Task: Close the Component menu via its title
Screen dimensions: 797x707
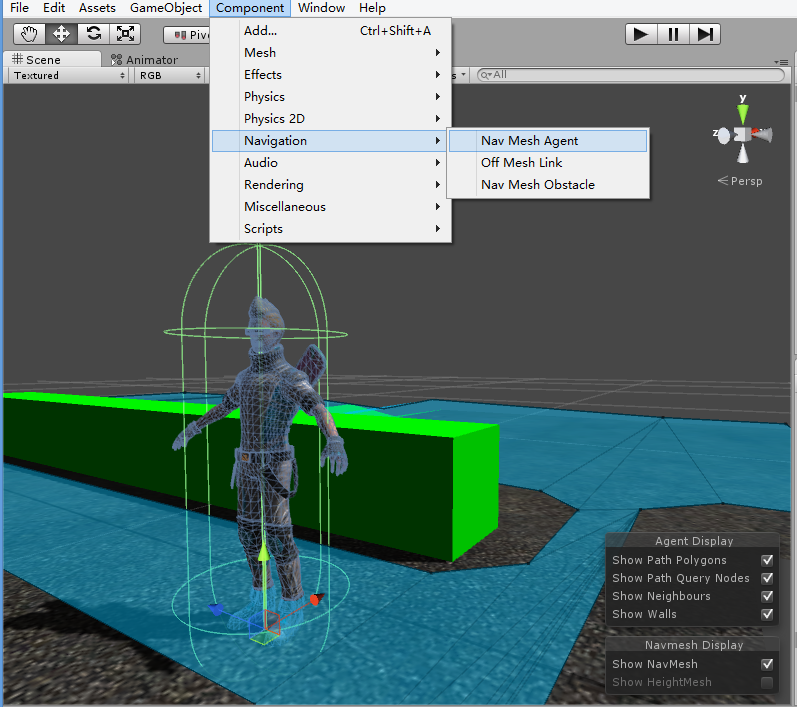Action: [250, 8]
